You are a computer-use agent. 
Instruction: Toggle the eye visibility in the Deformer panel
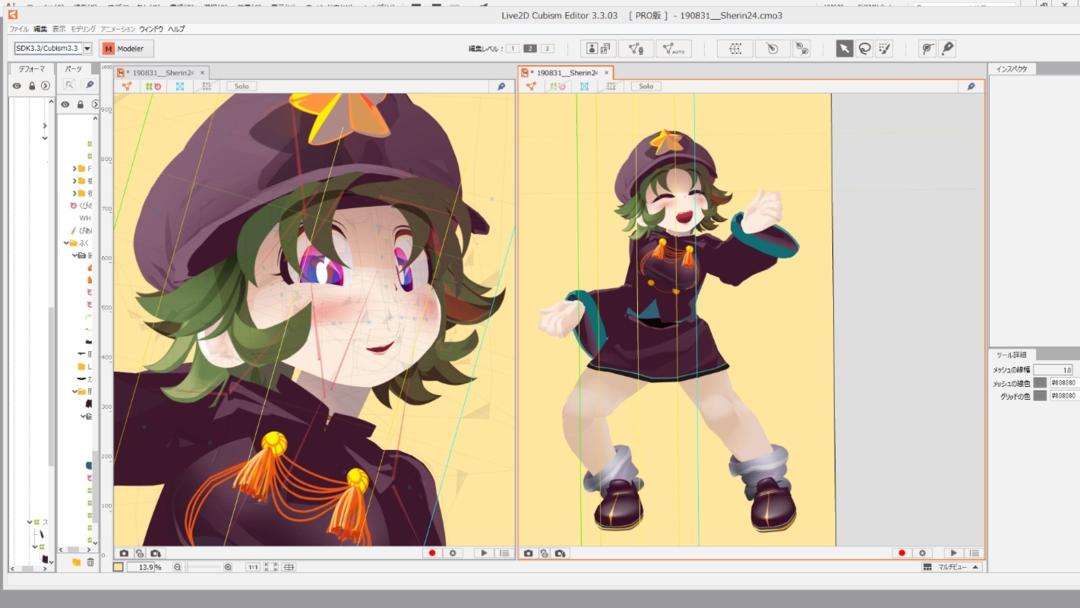17,86
